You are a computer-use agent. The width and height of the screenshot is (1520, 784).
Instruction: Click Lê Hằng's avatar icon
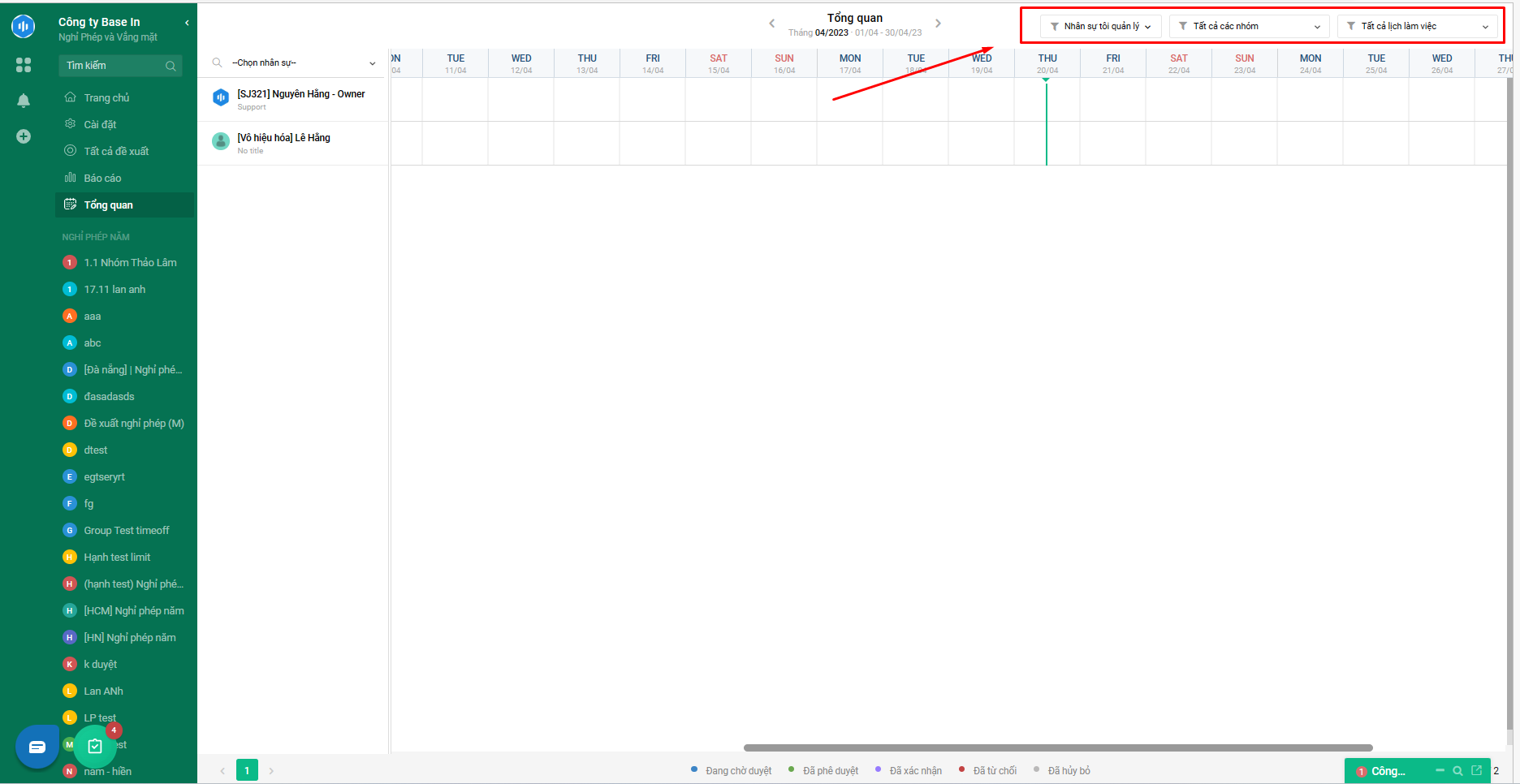pyautogui.click(x=221, y=141)
